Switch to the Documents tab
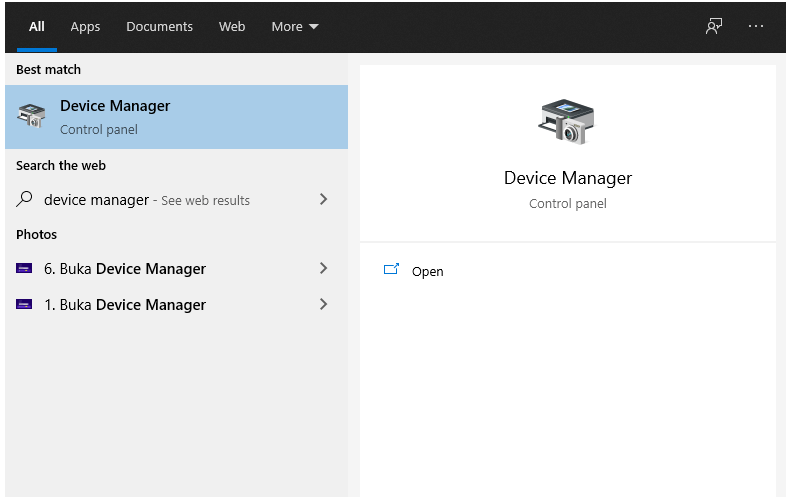Viewport: 789px width, 500px height. point(159,26)
